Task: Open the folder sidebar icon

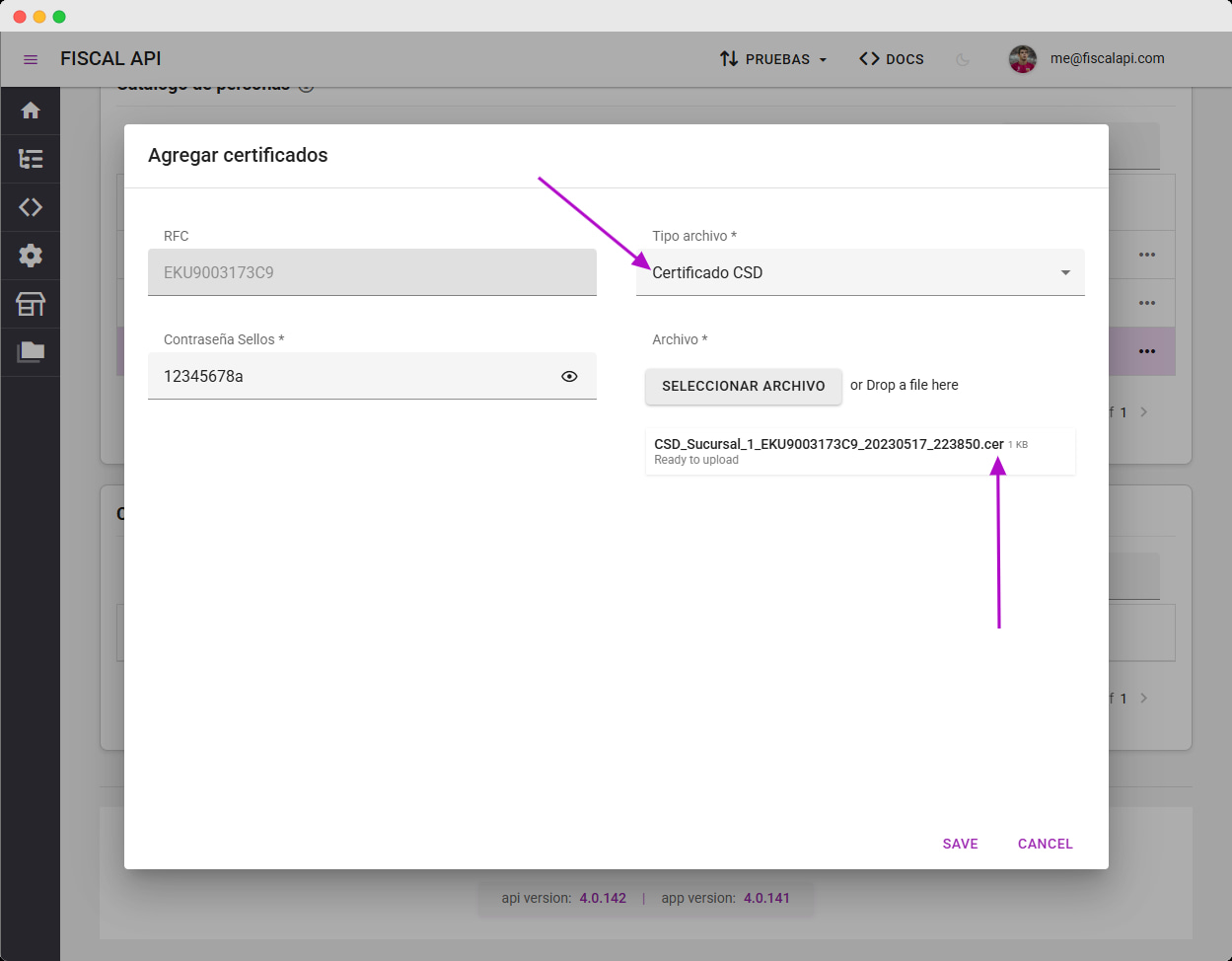Action: tap(31, 352)
